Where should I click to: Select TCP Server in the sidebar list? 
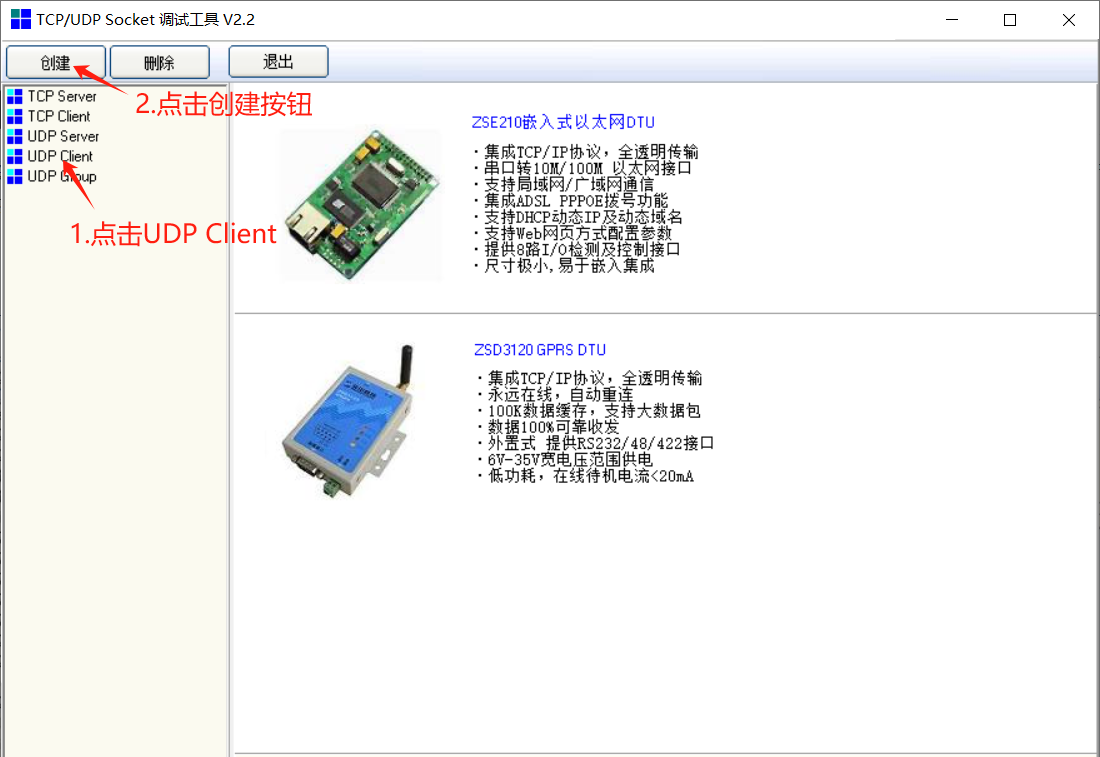(62, 96)
